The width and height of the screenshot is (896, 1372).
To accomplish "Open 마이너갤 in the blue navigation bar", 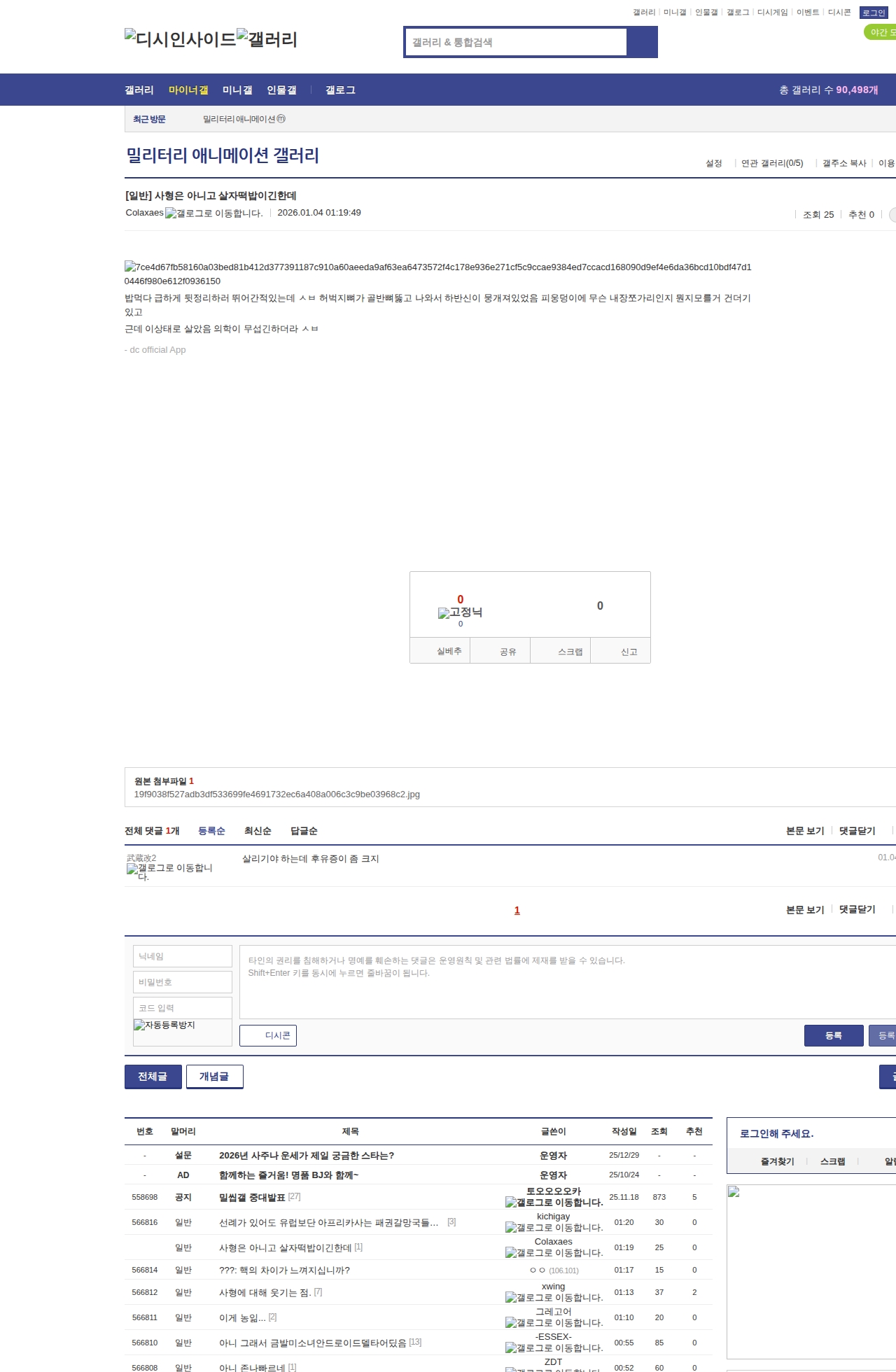I will pos(188,90).
